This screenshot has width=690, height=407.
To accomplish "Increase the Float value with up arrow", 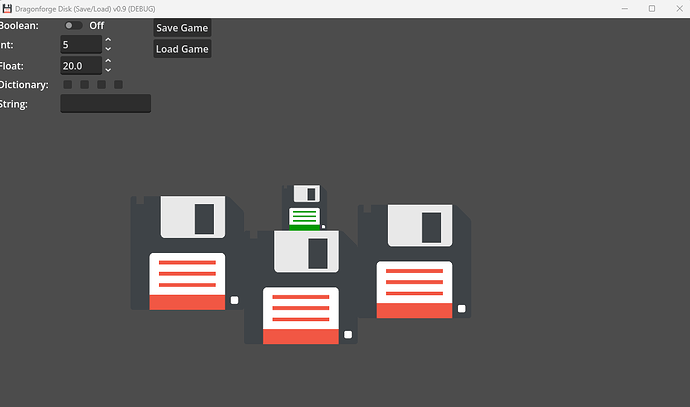I will click(108, 61).
